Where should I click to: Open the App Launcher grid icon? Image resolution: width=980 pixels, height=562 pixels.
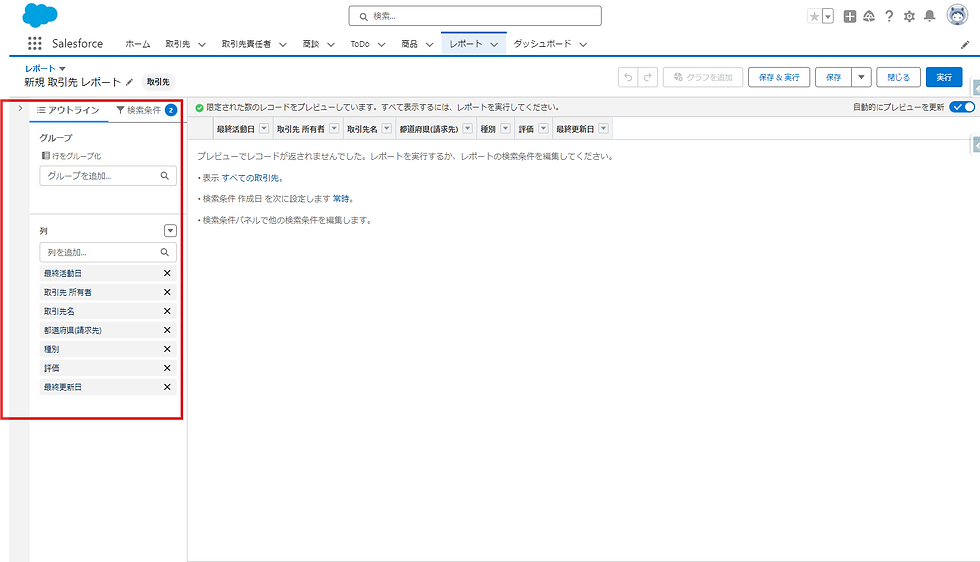(34, 43)
